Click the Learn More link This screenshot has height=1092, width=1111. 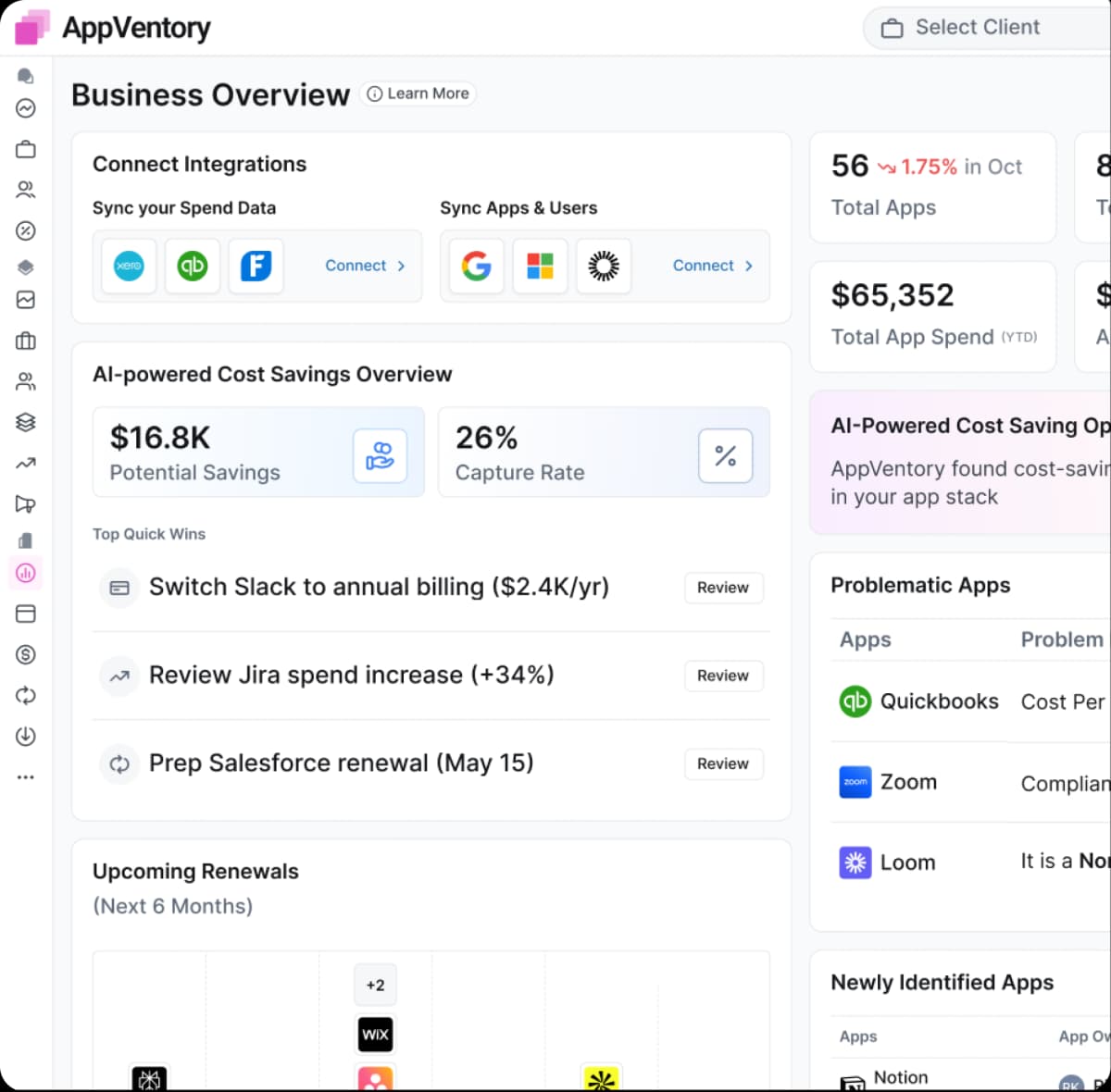[x=418, y=93]
